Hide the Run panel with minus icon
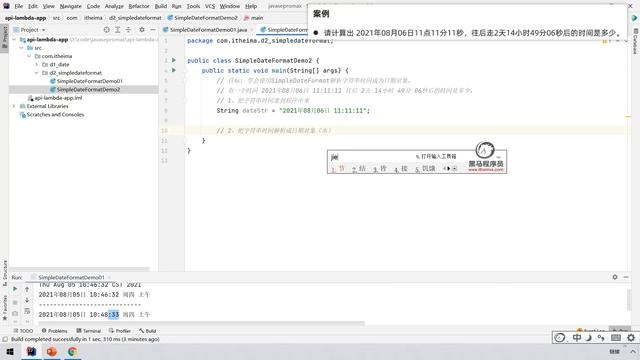 [626, 277]
